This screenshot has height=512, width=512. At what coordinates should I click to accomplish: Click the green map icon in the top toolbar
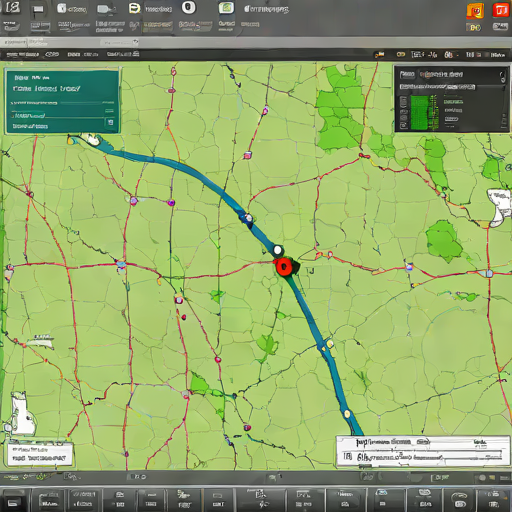pyautogui.click(x=226, y=8)
